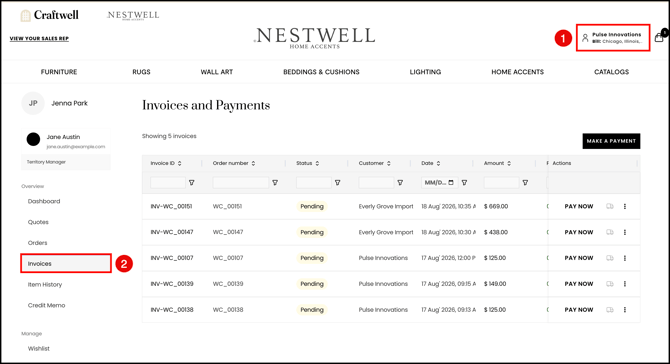The image size is (670, 364).
Task: Open the Beddings & Cushions menu
Action: click(x=321, y=72)
